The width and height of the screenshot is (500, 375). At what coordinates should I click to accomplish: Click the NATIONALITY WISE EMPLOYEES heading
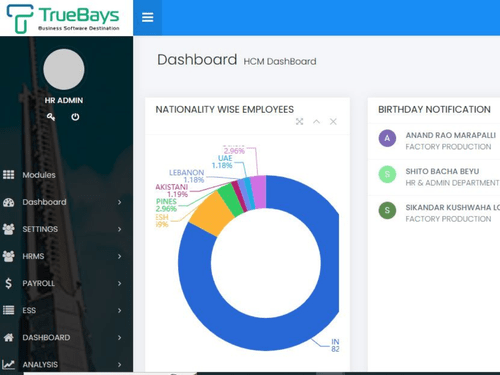[x=225, y=109]
